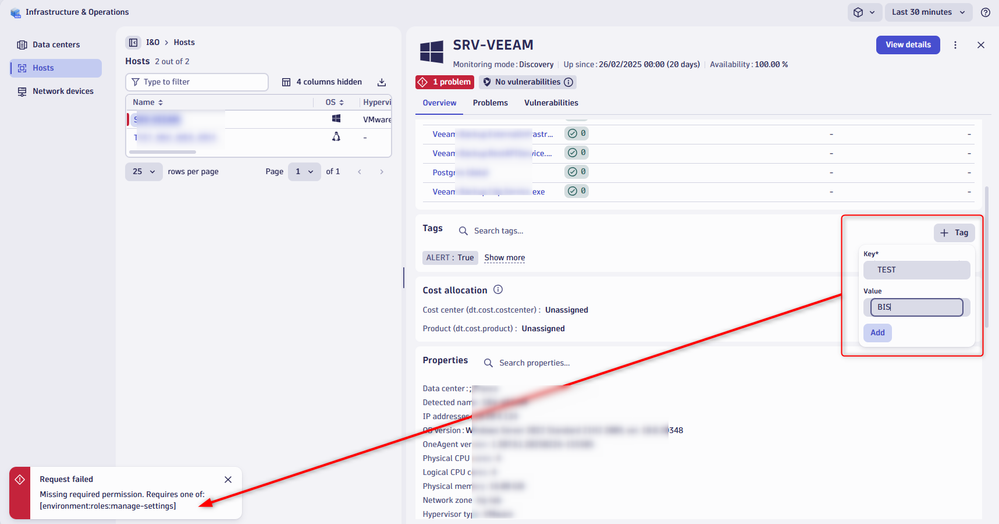Click the panel splitter handle
The width and height of the screenshot is (999, 524).
pos(403,277)
